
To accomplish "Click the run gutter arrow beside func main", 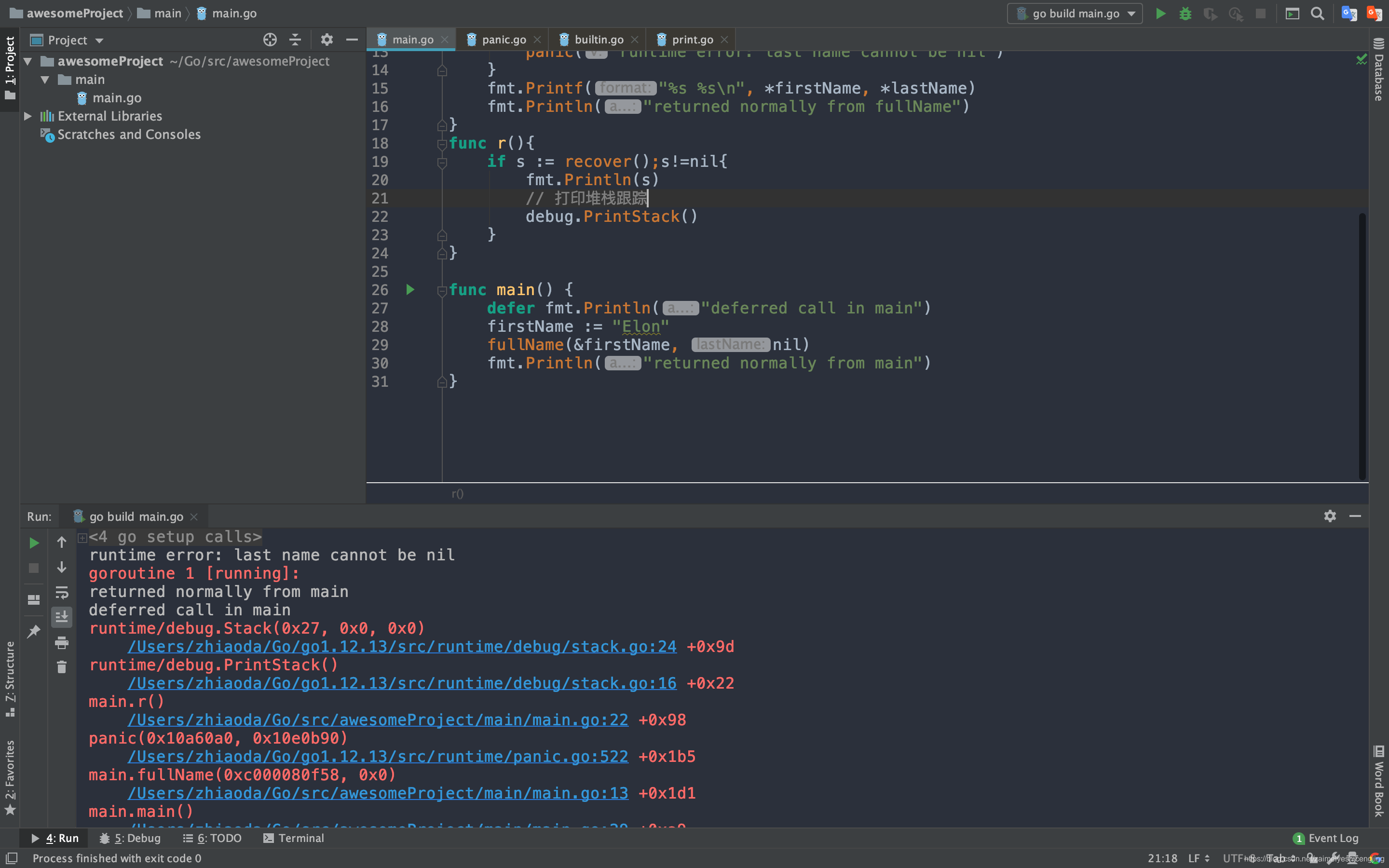I will coord(410,289).
